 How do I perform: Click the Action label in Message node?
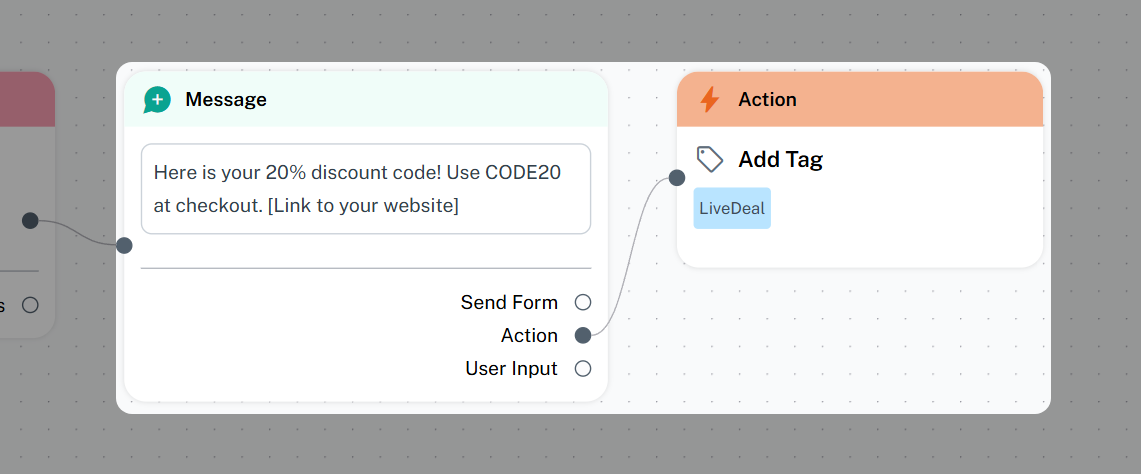pos(529,335)
